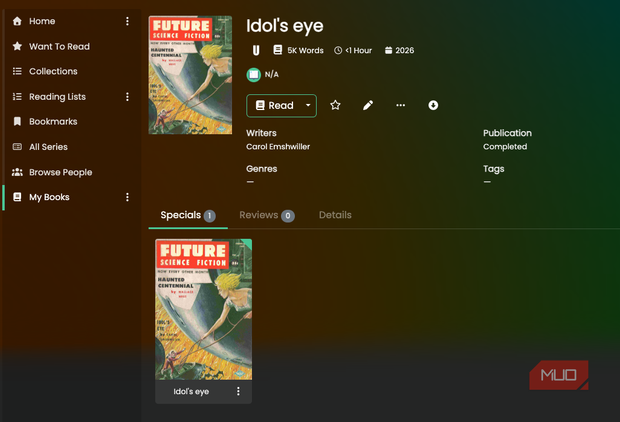Click the pencil edit icon
620x422 pixels.
pos(368,105)
